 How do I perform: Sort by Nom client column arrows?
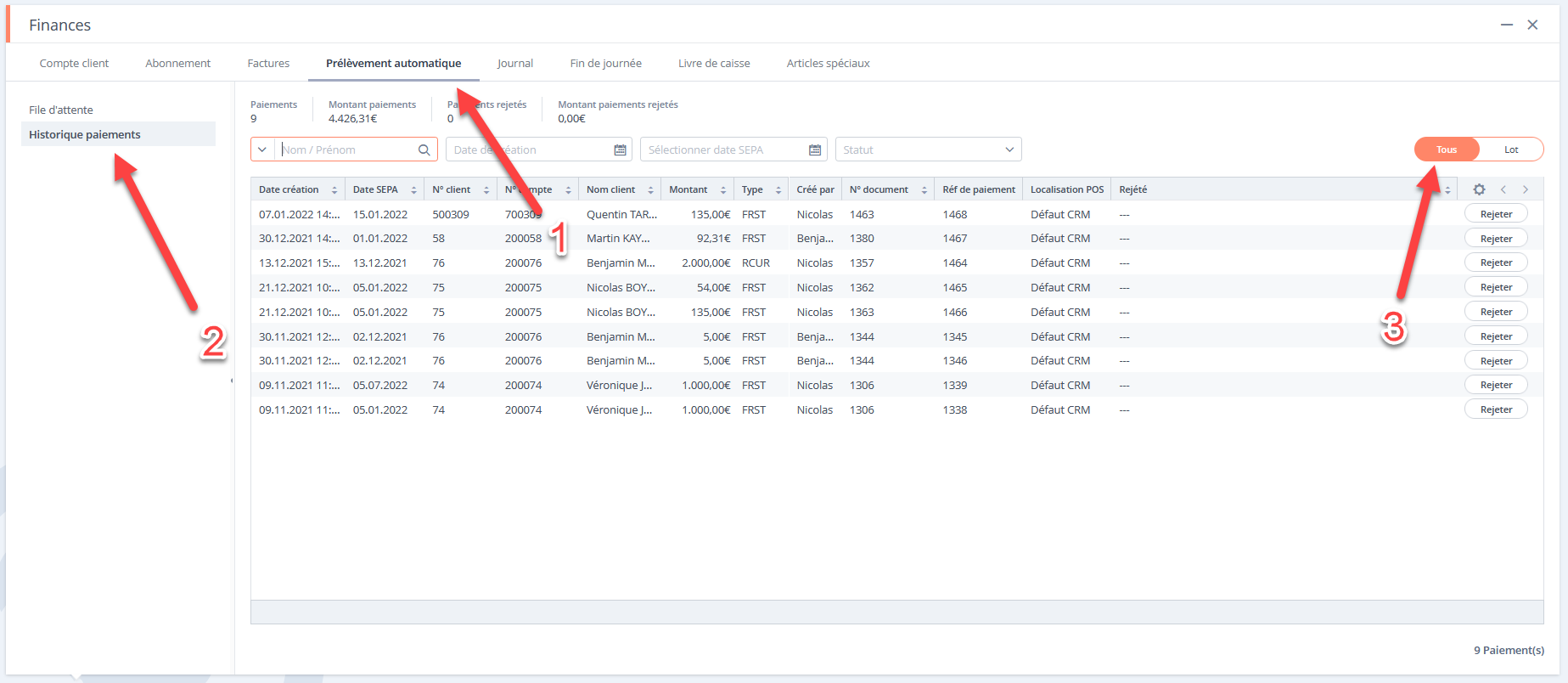651,190
